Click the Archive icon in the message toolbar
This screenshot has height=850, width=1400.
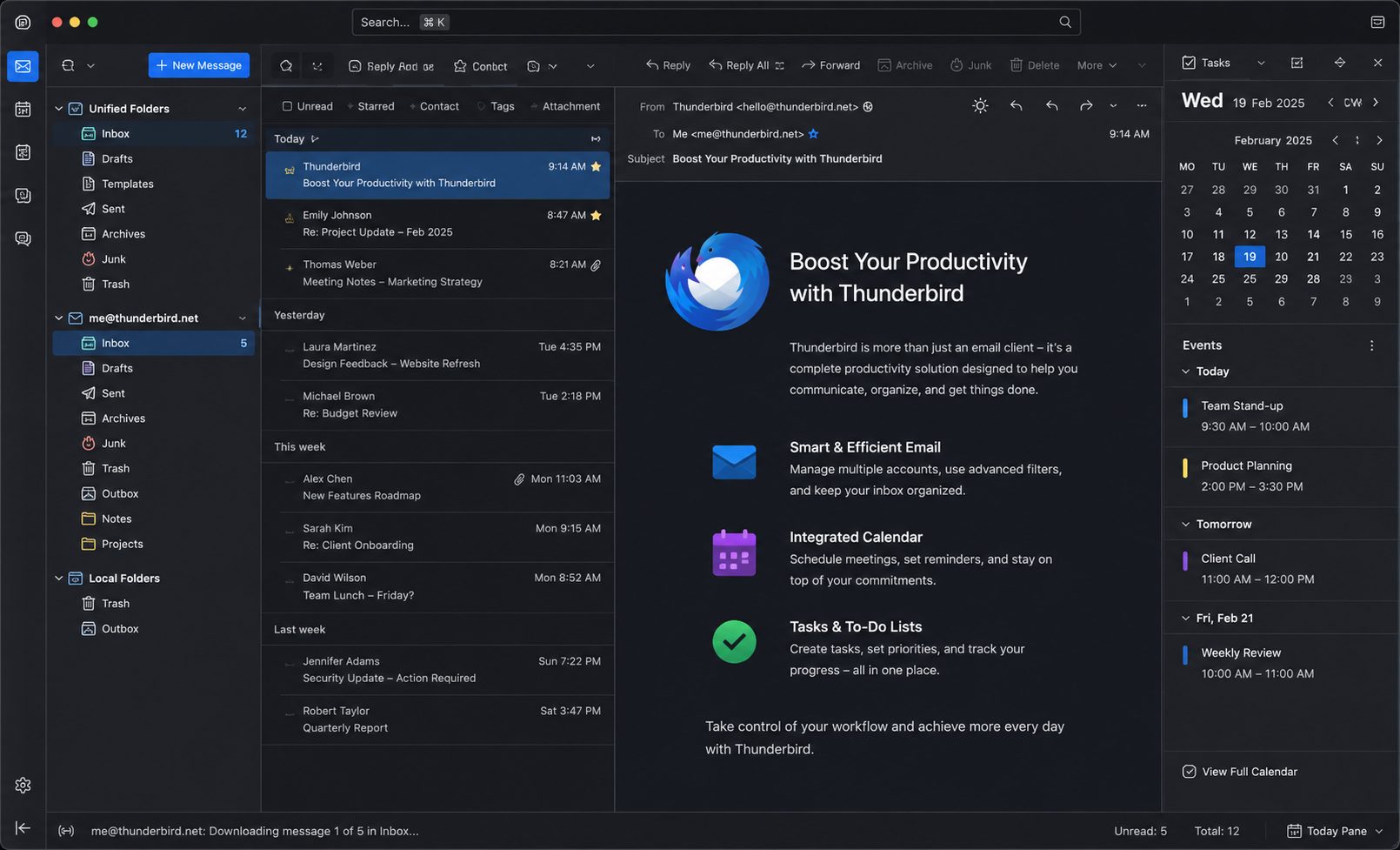click(884, 65)
